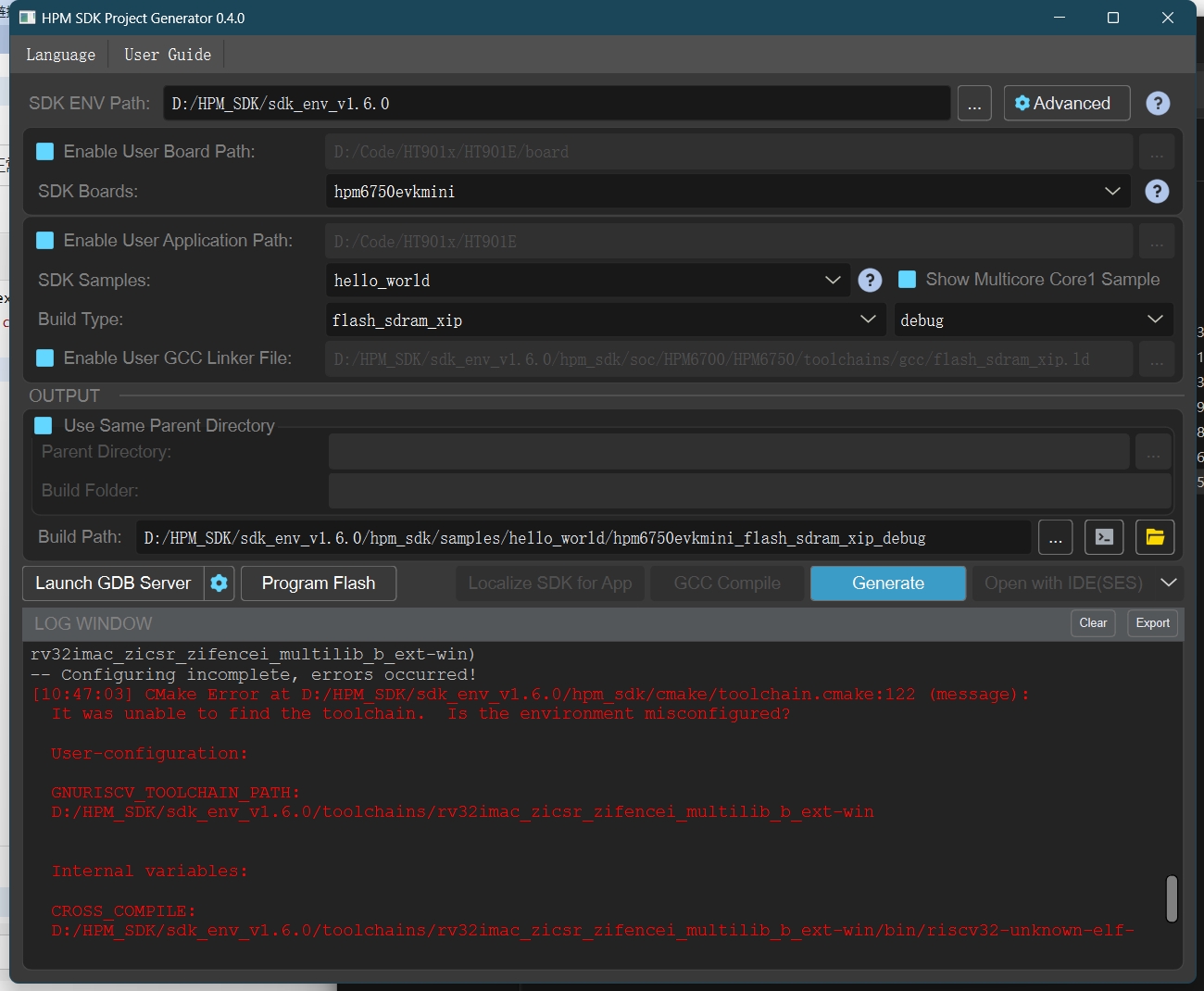Click the user board path field
Image resolution: width=1204 pixels, height=991 pixels.
click(729, 152)
